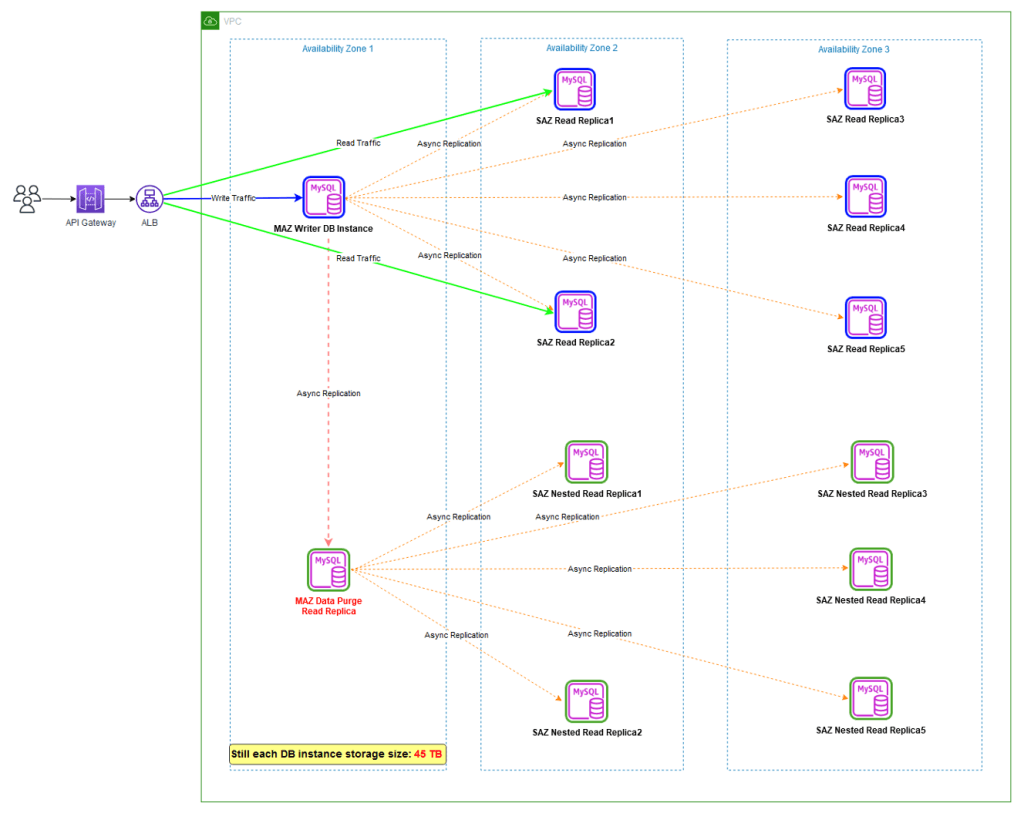Image resolution: width=1024 pixels, height=813 pixels.
Task: Click the SAZ Read Replica2 caption
Action: [x=575, y=342]
